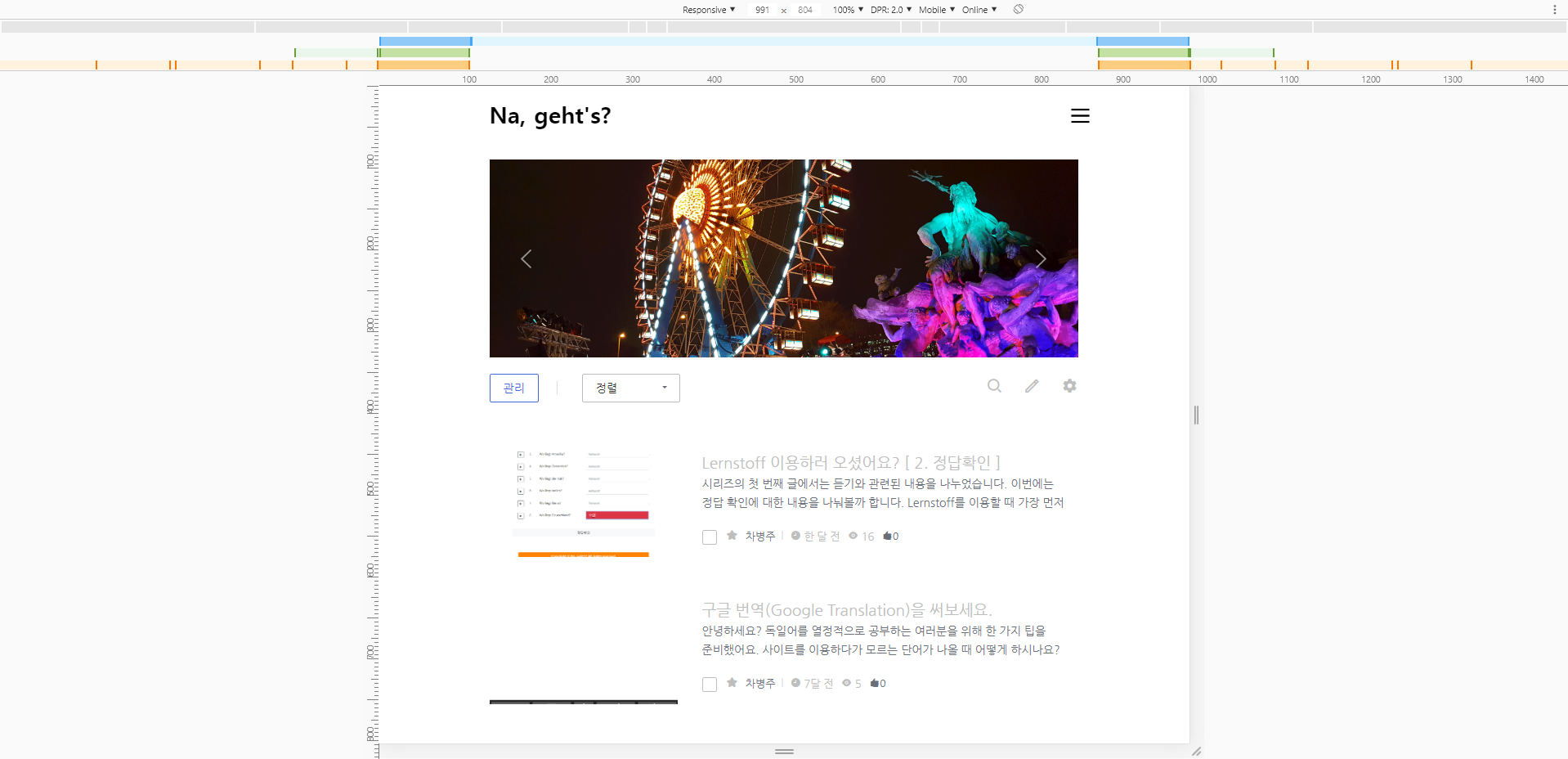Click the rotate device icon in toolbar
This screenshot has width=1568, height=759.
(x=1018, y=10)
